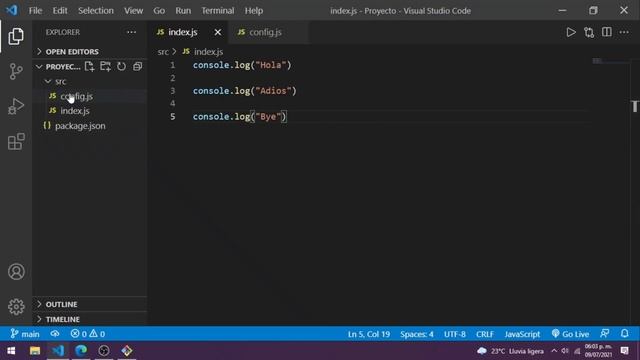640x360 pixels.
Task: Open the Windows Start menu
Action: pos(11,351)
